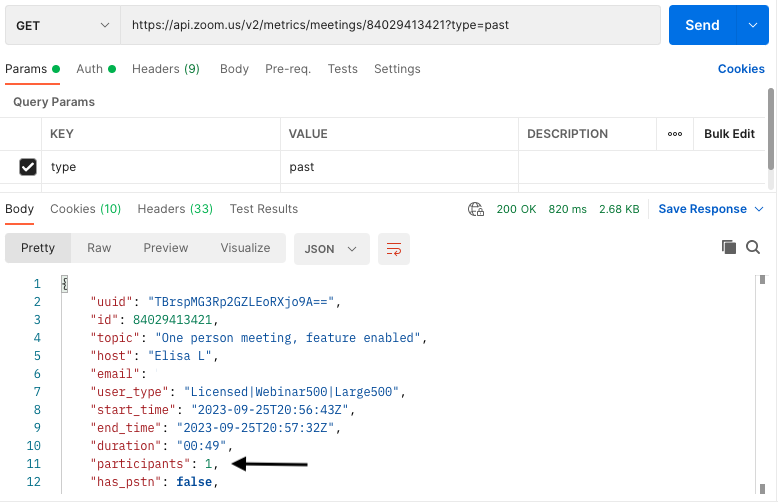This screenshot has width=778, height=502.
Task: Click the response body vertical scrollbar
Action: point(762,384)
